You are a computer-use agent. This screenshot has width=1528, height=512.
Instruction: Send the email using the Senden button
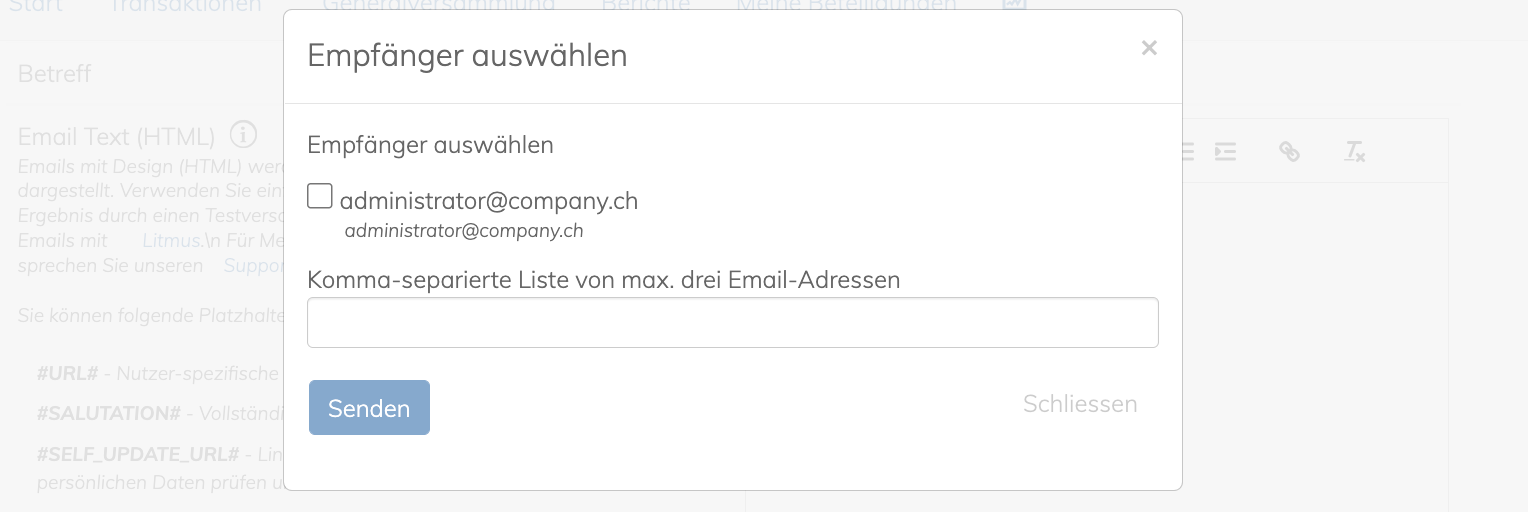[x=369, y=408]
